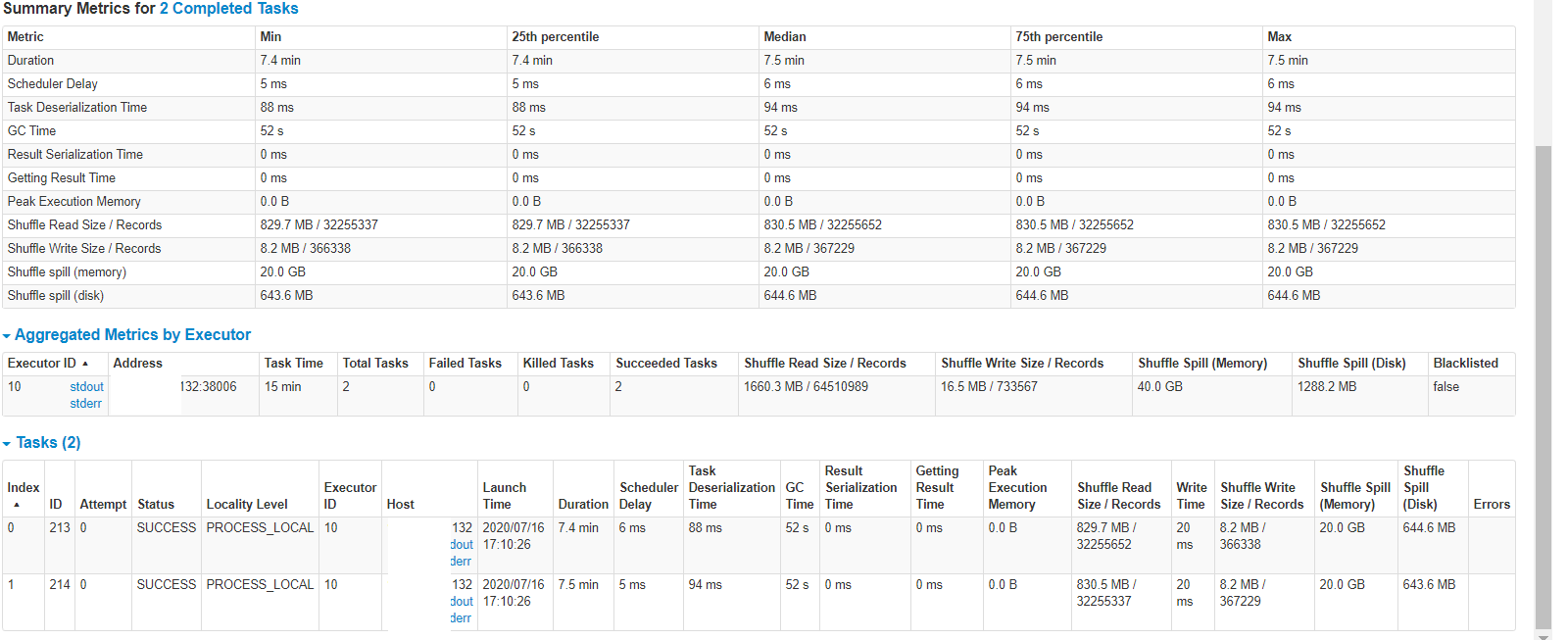The image size is (1568, 640).
Task: Open the stderr log link in task 213 row
Action: [x=461, y=562]
